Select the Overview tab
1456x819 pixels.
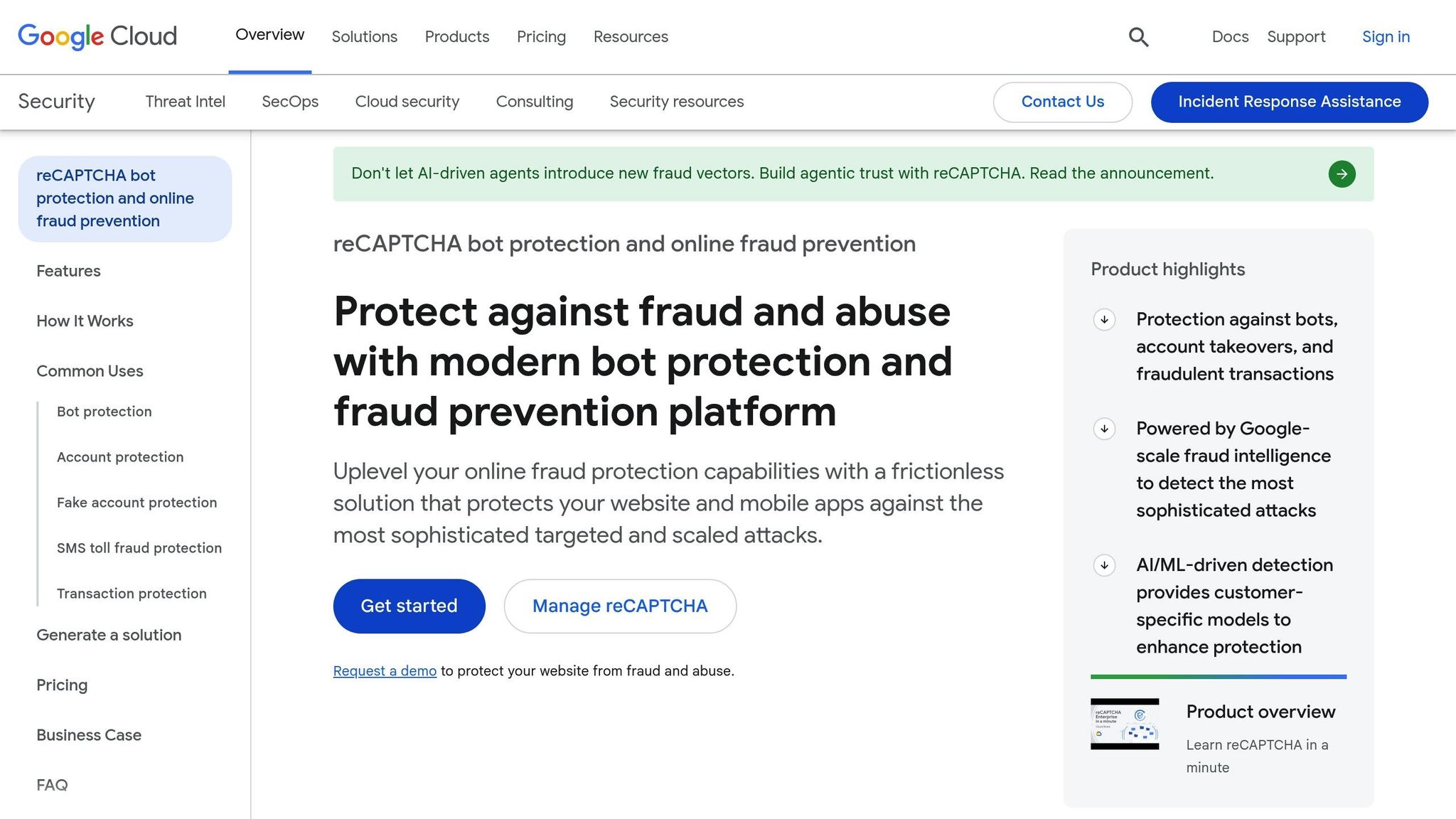270,35
